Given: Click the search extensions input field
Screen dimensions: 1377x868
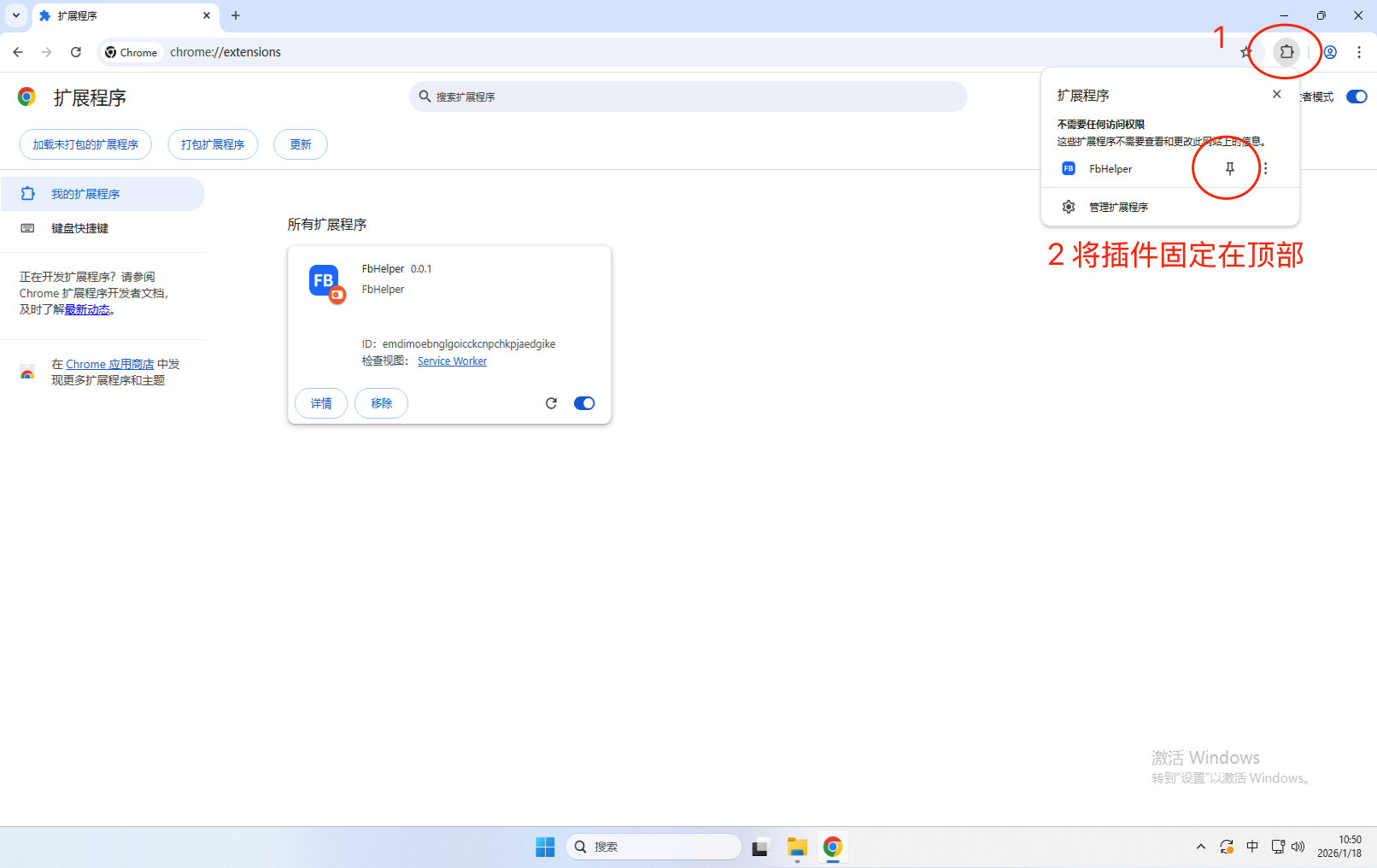Looking at the screenshot, I should (688, 97).
